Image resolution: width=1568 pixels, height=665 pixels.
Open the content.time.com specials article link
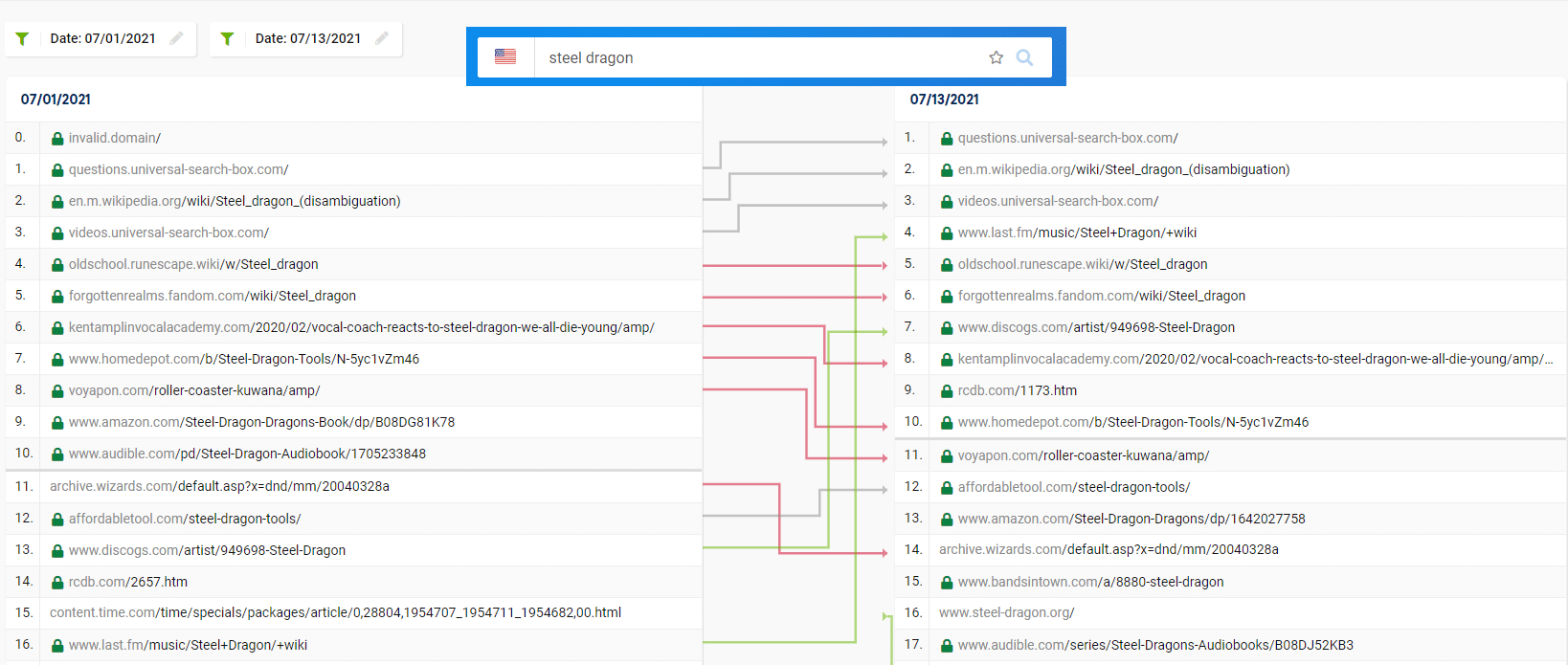click(x=335, y=612)
